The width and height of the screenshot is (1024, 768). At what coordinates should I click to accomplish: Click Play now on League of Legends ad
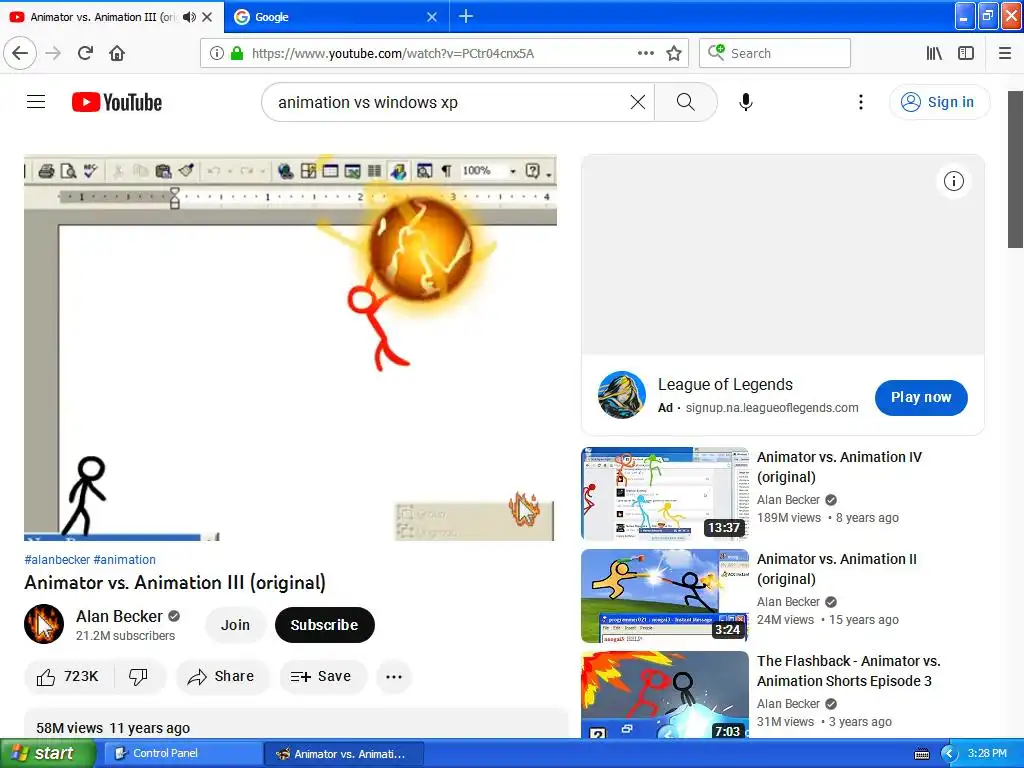click(x=921, y=397)
